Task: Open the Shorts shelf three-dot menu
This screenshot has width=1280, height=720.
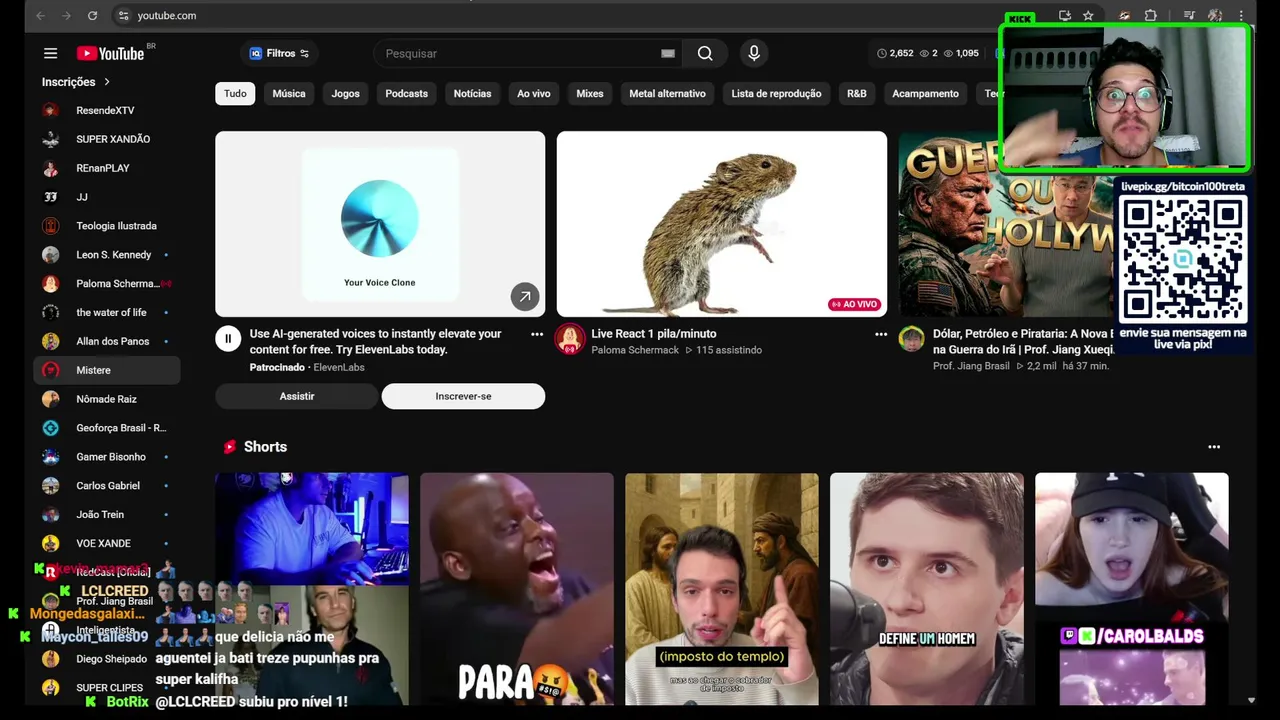Action: (x=1214, y=447)
